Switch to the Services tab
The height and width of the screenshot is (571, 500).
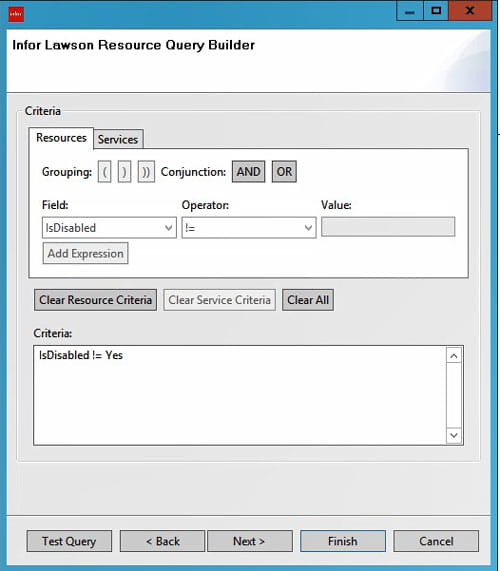pyautogui.click(x=118, y=139)
